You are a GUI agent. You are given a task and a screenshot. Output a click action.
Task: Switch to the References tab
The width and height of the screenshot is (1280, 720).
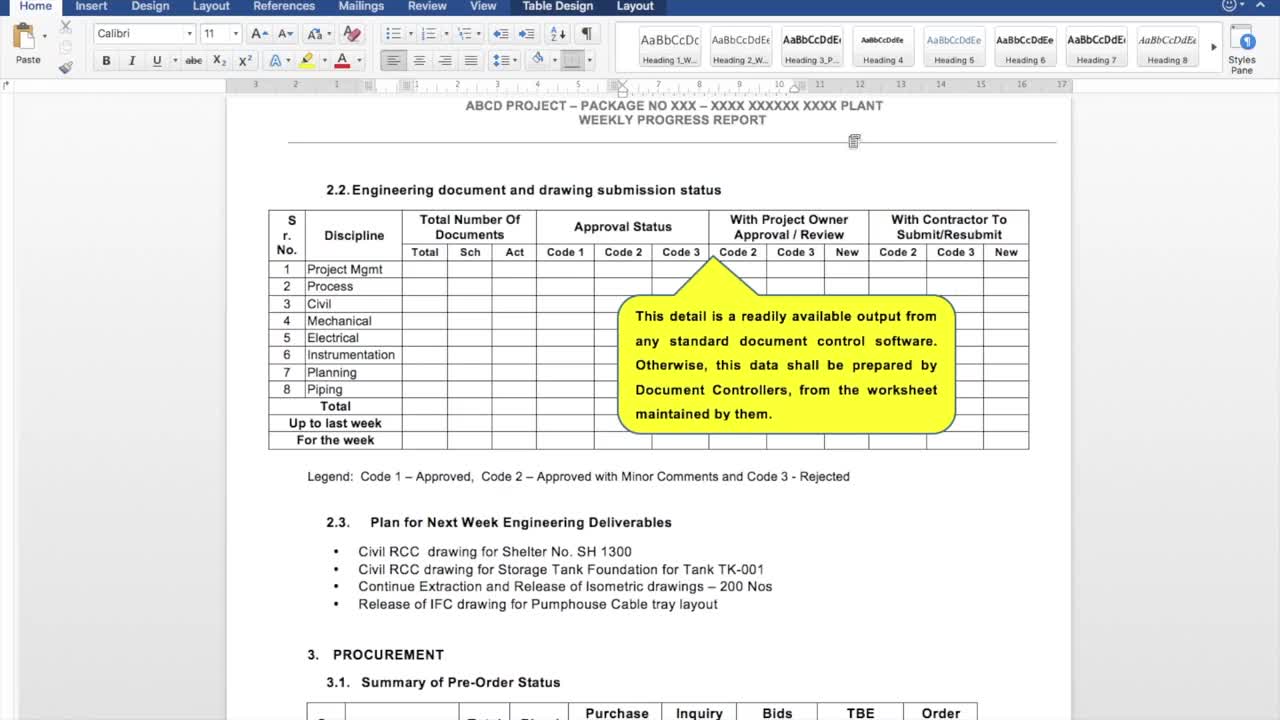click(x=284, y=6)
